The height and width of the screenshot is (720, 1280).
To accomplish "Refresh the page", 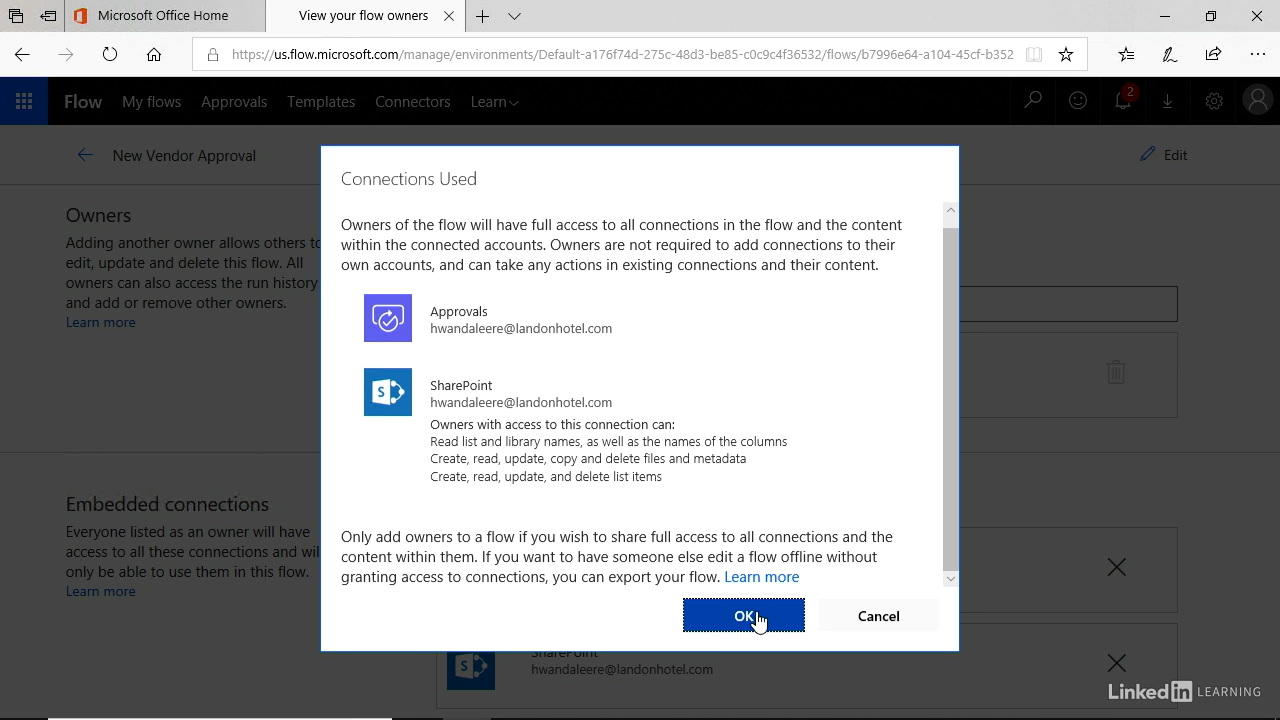I will (x=110, y=55).
